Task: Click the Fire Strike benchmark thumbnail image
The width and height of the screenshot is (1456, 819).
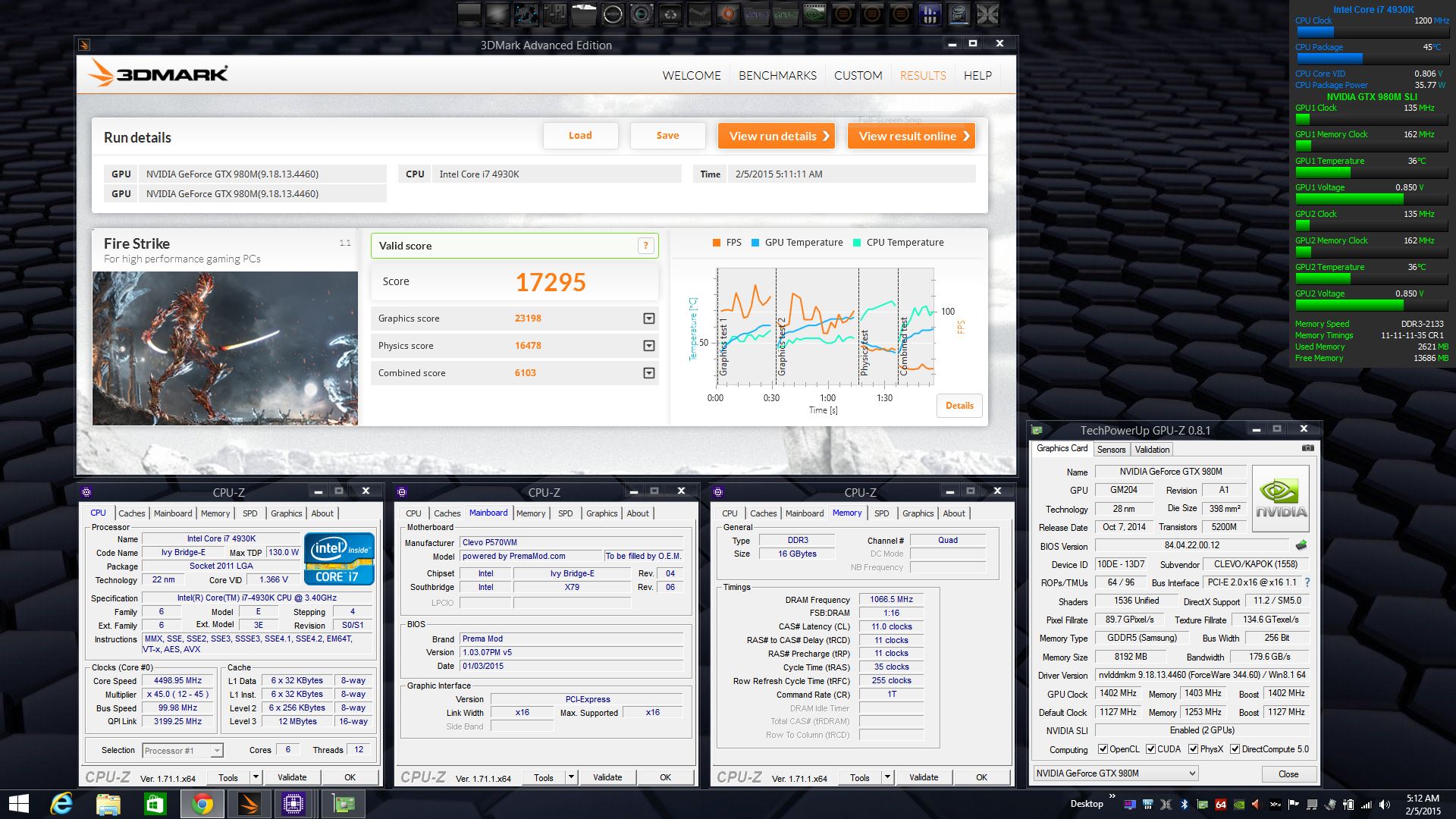Action: point(225,348)
